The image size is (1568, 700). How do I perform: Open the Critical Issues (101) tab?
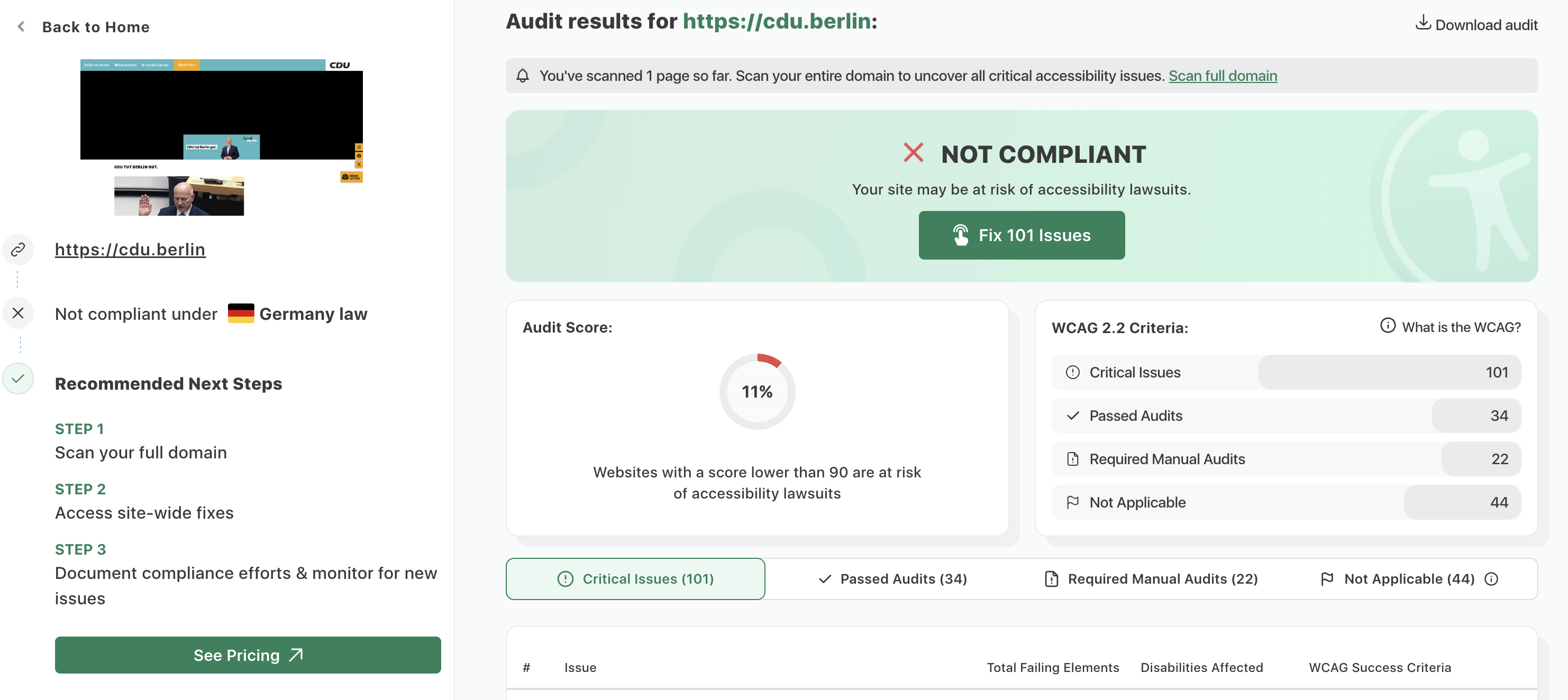click(635, 579)
